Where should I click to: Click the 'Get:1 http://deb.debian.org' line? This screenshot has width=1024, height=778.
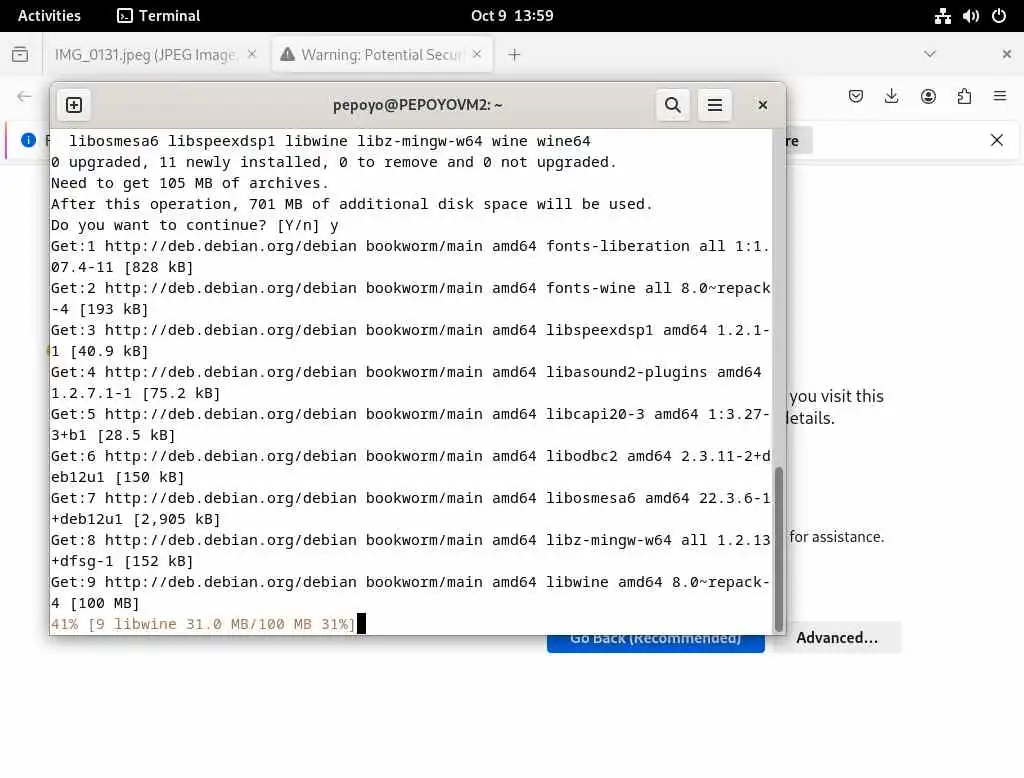410,257
